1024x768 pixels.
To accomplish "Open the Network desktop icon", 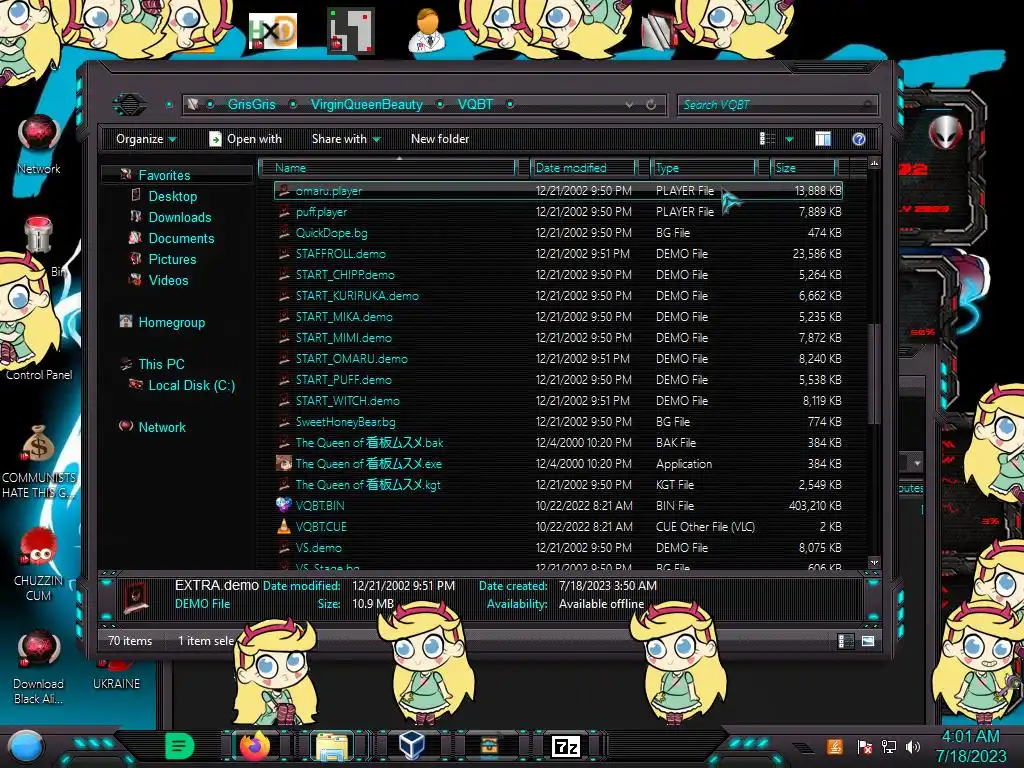I will point(39,144).
